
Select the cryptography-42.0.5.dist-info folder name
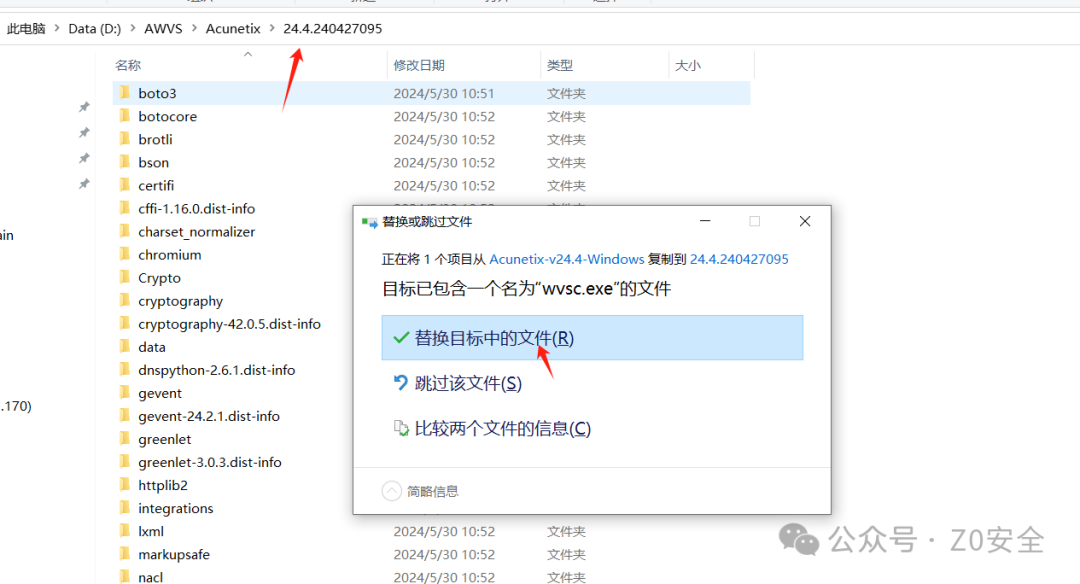click(229, 324)
